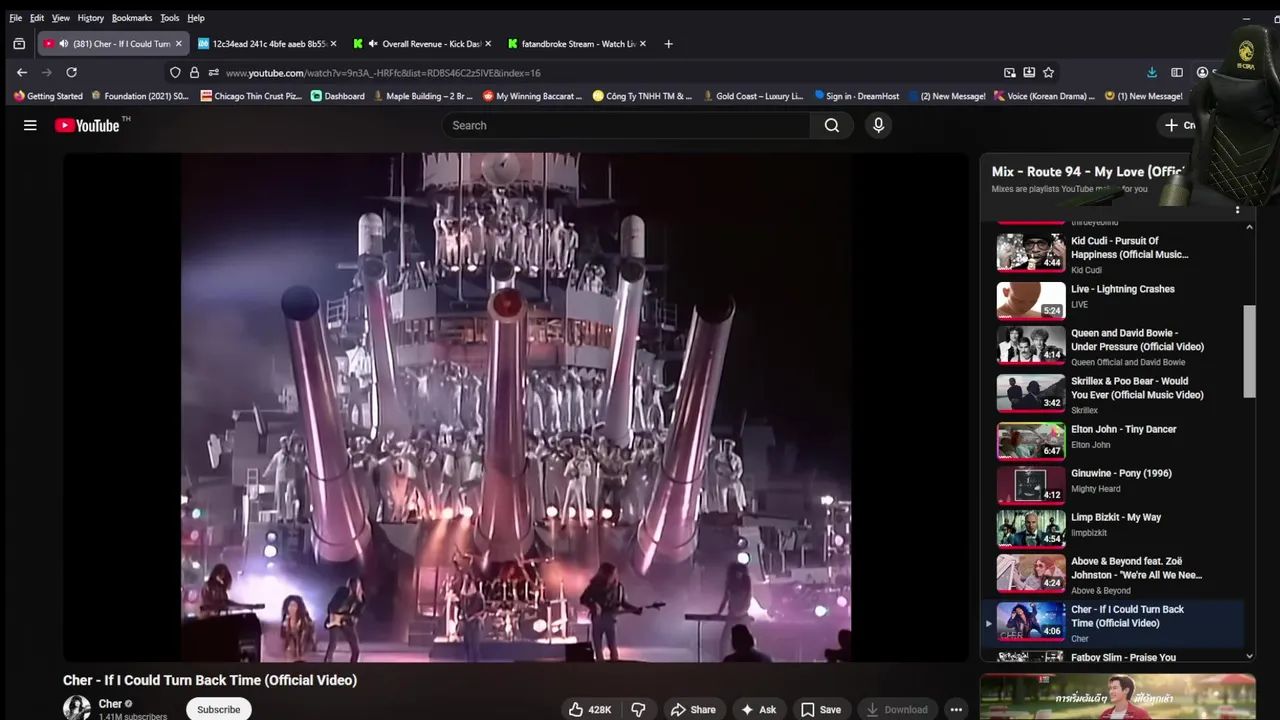Play Above & Beyond feat. Zoë Johnston
1280x720 pixels.
click(x=1112, y=574)
